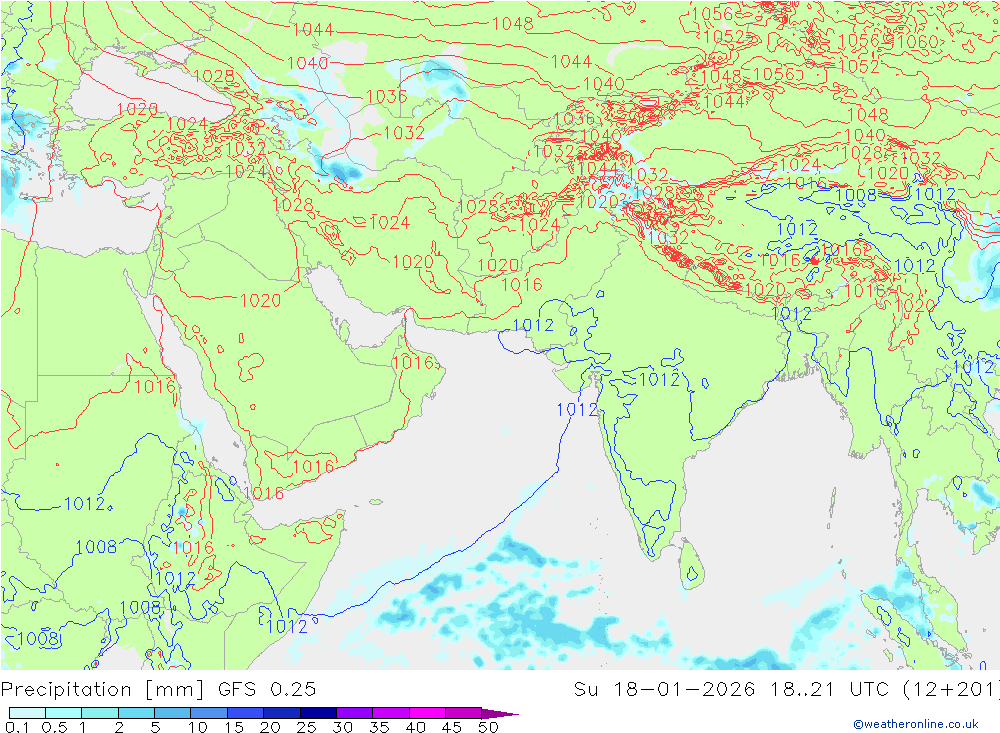Click the '1060' isobar label
This screenshot has height=733, width=1000.
[916, 42]
